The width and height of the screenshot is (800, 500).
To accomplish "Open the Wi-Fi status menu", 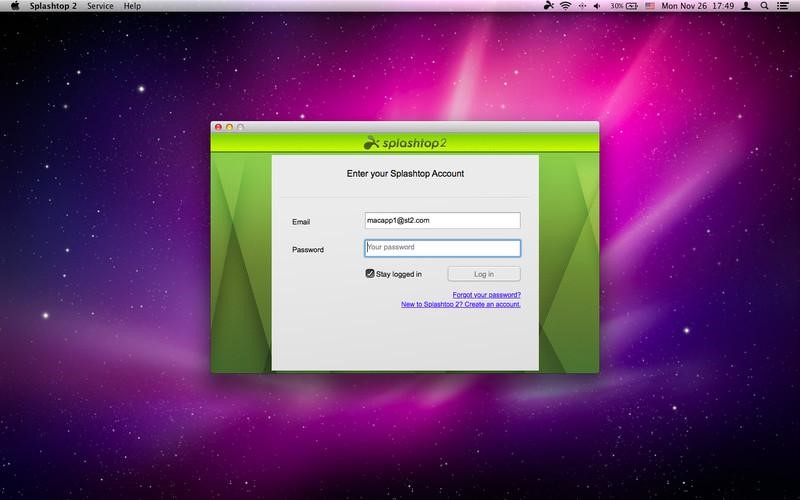I will 565,6.
